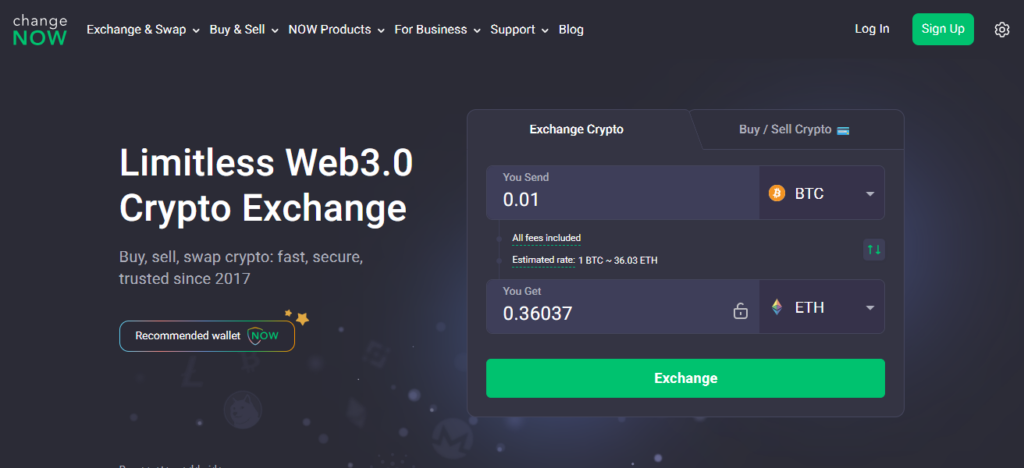Toggle the lock icon in You Get
The height and width of the screenshot is (468, 1024).
point(740,310)
